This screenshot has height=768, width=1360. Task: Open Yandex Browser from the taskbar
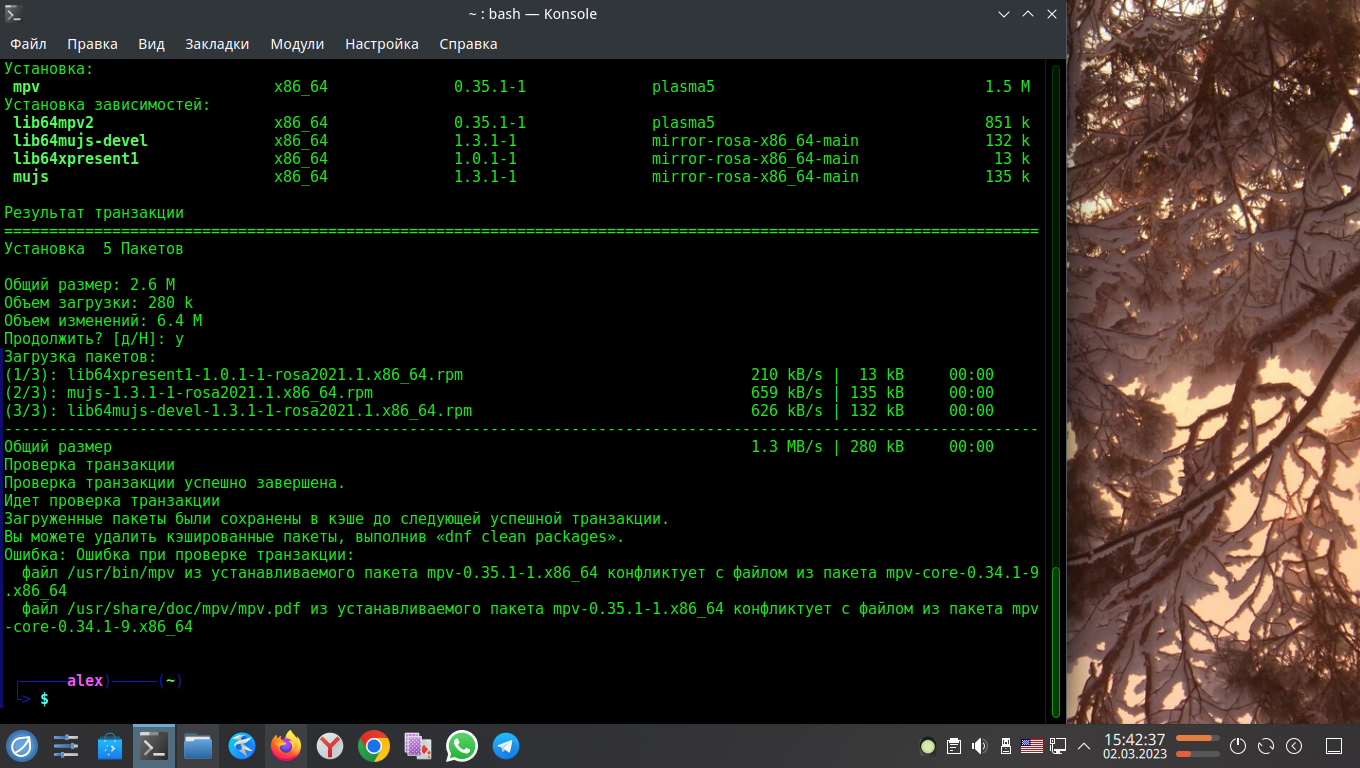330,746
